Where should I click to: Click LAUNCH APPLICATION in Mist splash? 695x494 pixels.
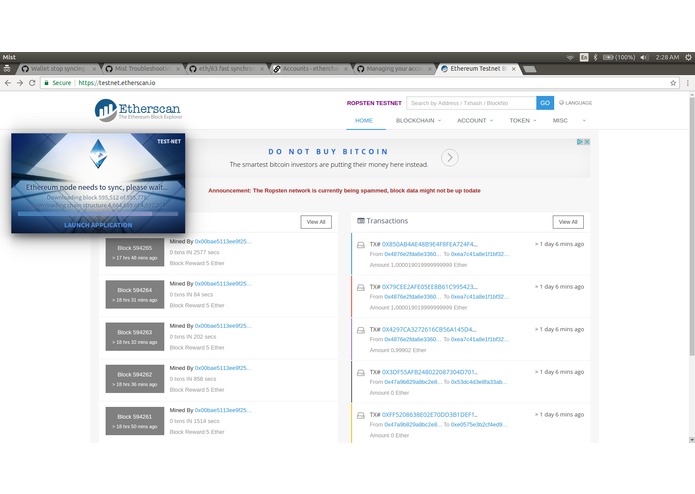click(x=98, y=225)
